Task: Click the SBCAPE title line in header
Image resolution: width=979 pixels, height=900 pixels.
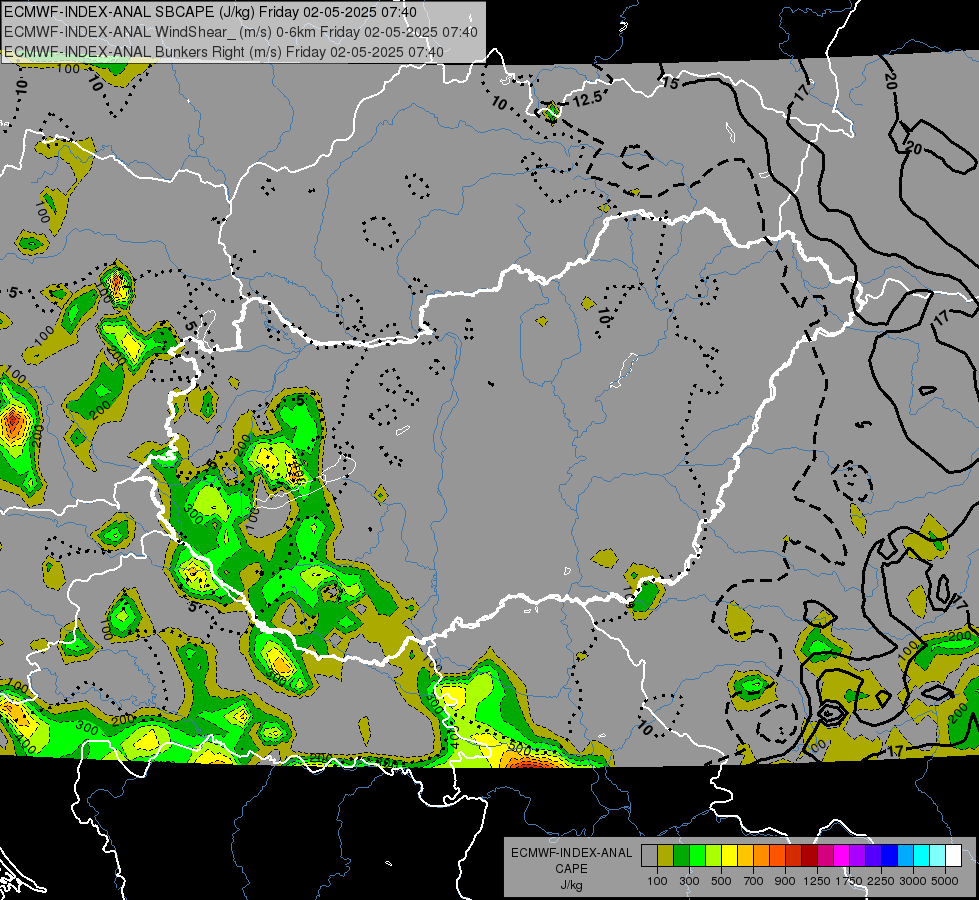Action: (x=210, y=12)
